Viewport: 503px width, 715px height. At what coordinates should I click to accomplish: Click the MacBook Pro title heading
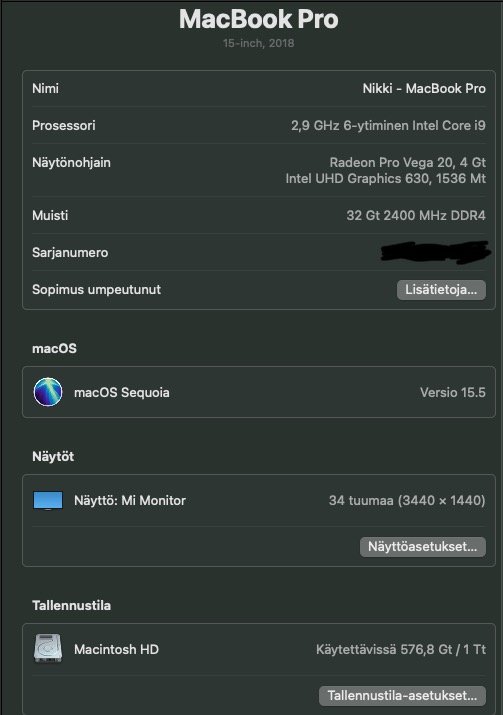259,19
